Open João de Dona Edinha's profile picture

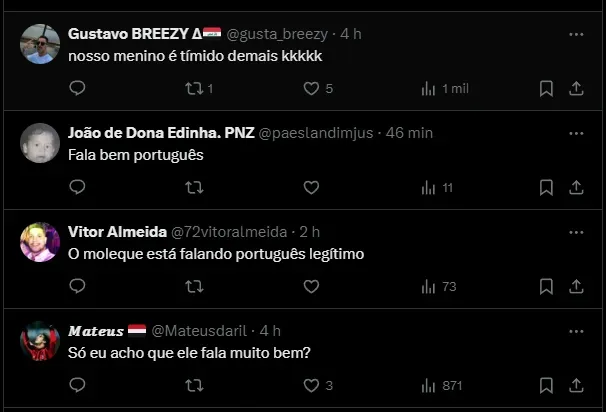tap(40, 143)
